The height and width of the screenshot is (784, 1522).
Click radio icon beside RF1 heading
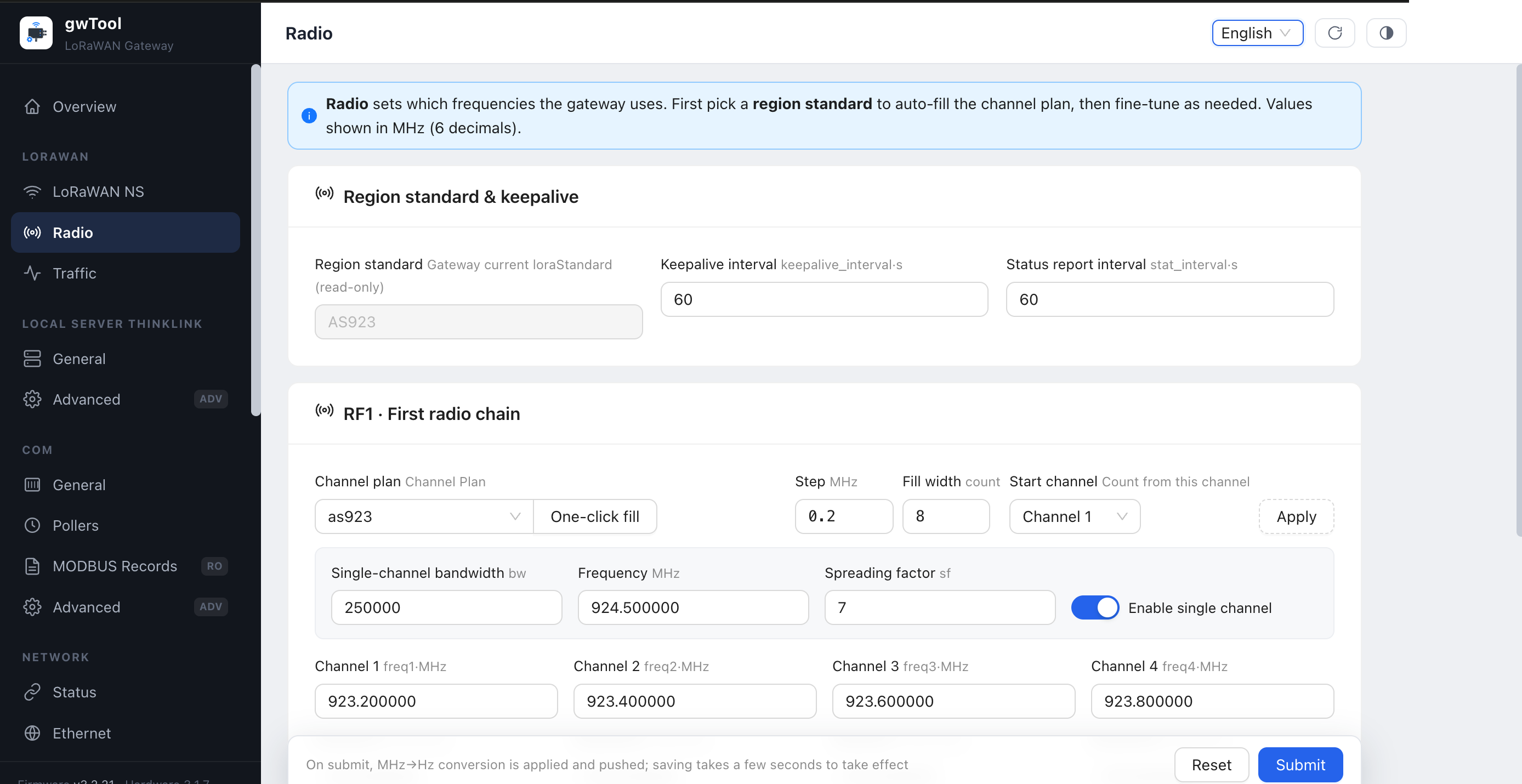(325, 411)
